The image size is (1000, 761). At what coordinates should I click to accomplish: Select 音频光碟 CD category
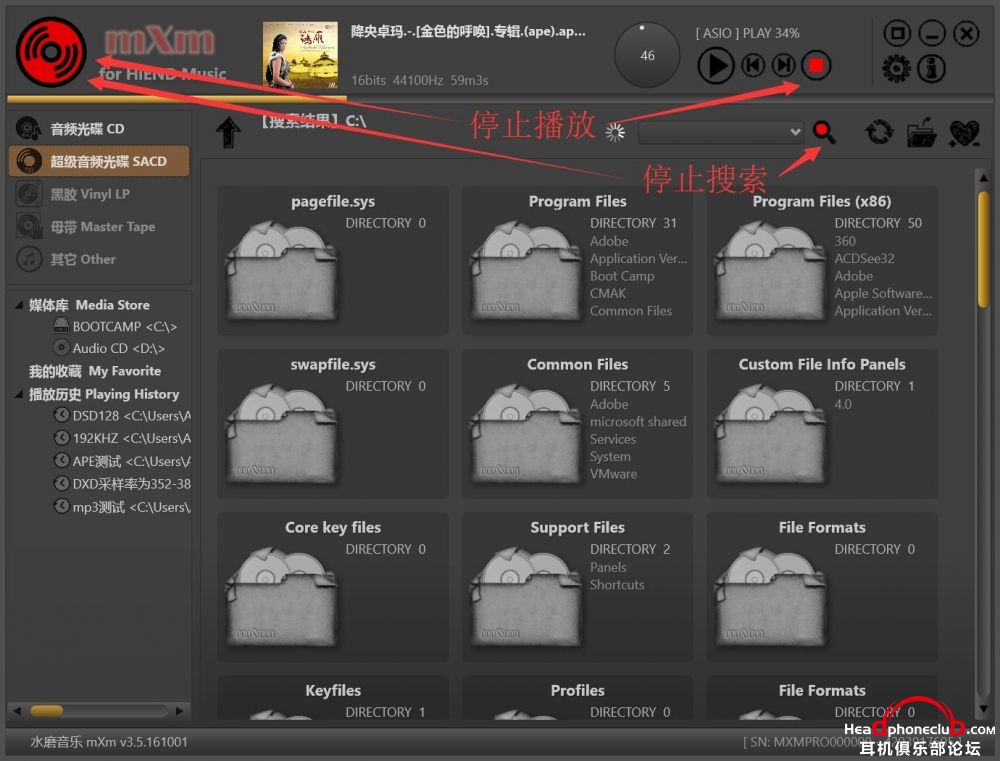tap(99, 129)
